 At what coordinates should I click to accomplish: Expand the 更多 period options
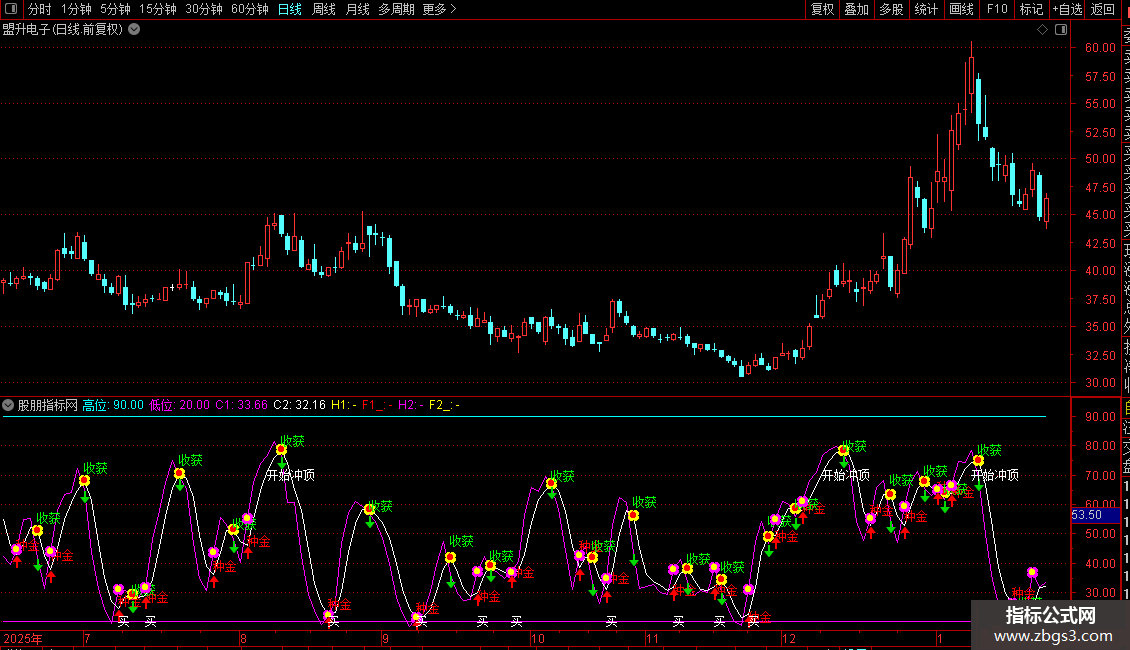(439, 10)
